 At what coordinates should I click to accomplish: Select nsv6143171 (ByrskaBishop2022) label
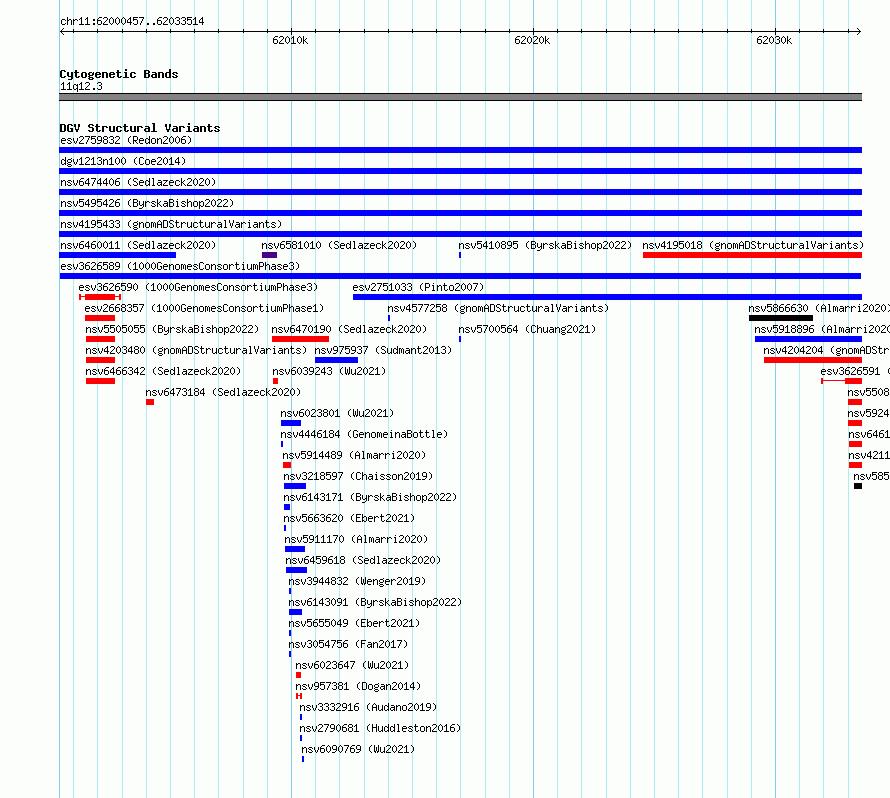point(370,497)
